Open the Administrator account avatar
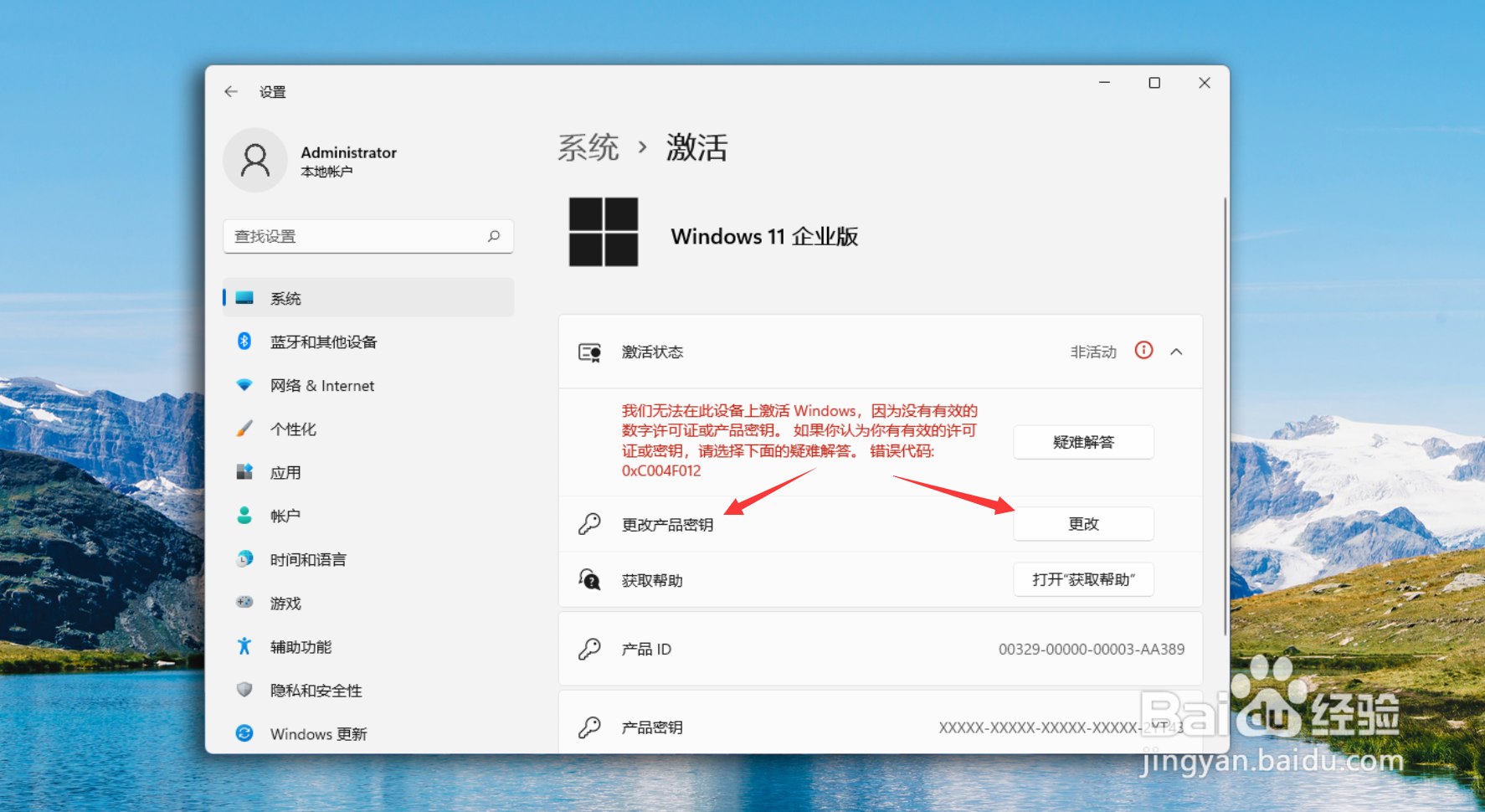 pyautogui.click(x=255, y=160)
